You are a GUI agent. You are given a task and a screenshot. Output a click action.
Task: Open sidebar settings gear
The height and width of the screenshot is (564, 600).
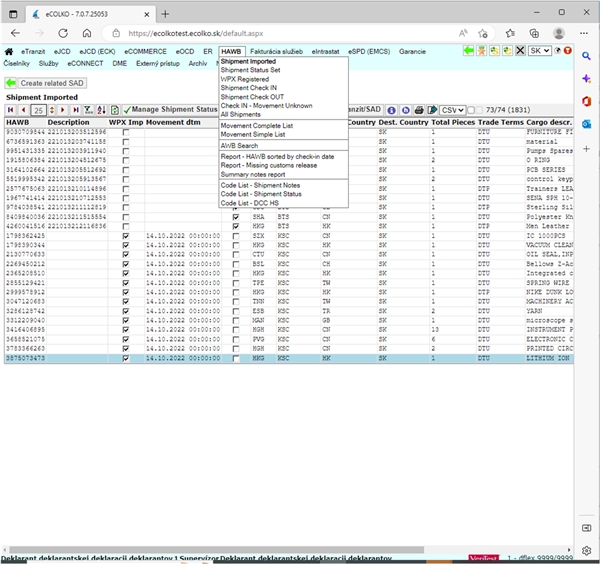coord(587,551)
